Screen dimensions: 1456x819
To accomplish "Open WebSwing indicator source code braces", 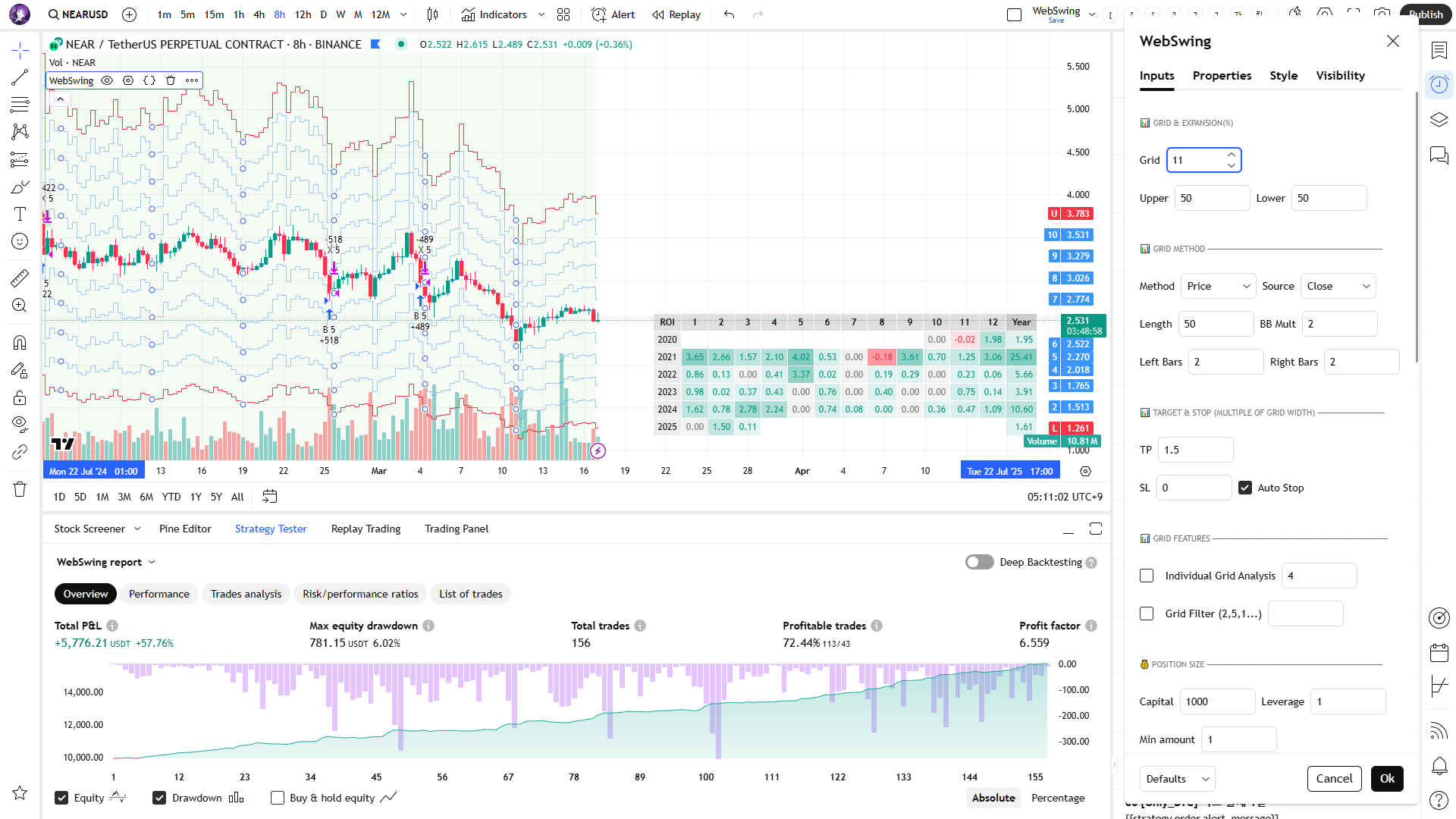I will pos(149,80).
